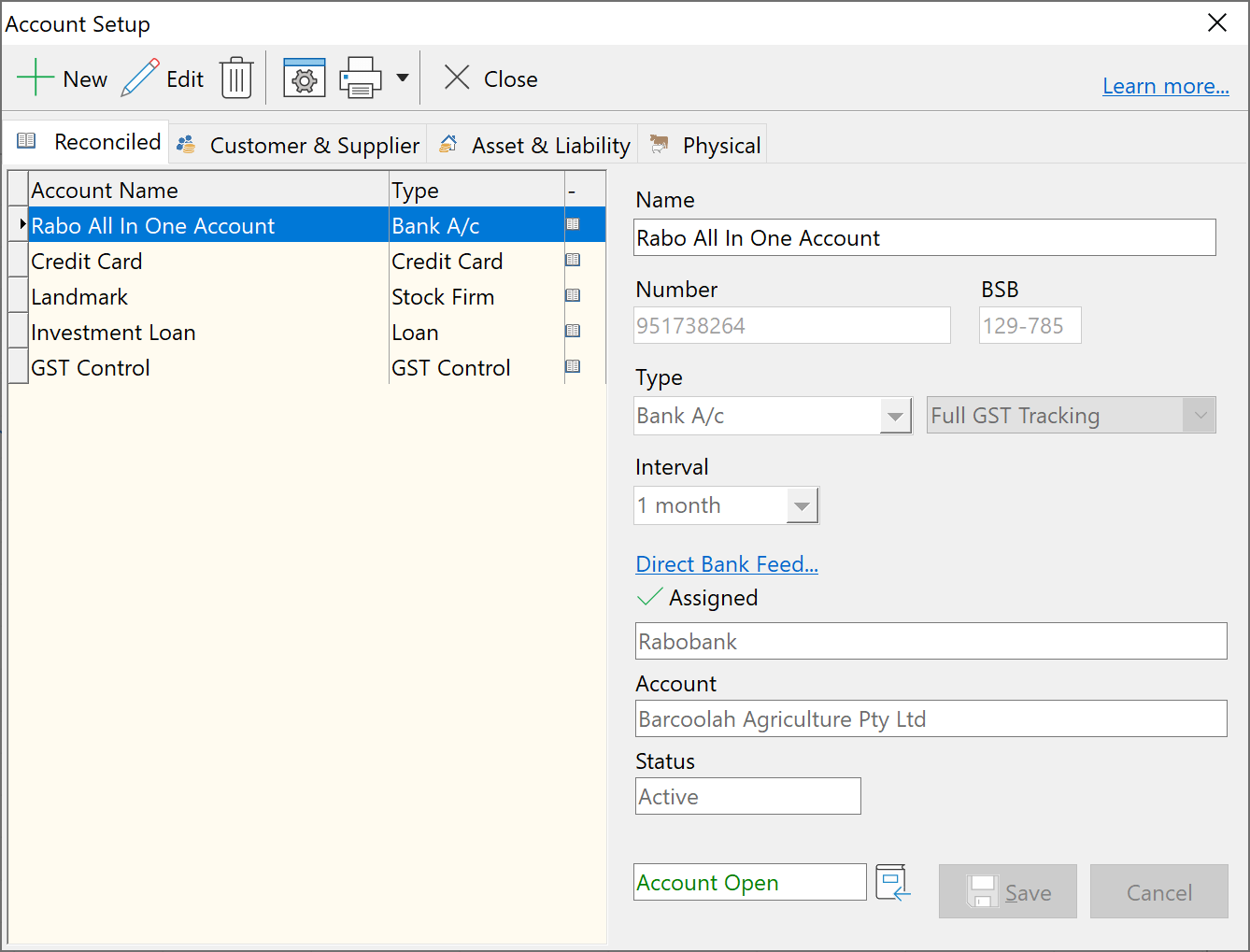Click ledger icon in Credit Card row
The height and width of the screenshot is (952, 1250).
(573, 260)
